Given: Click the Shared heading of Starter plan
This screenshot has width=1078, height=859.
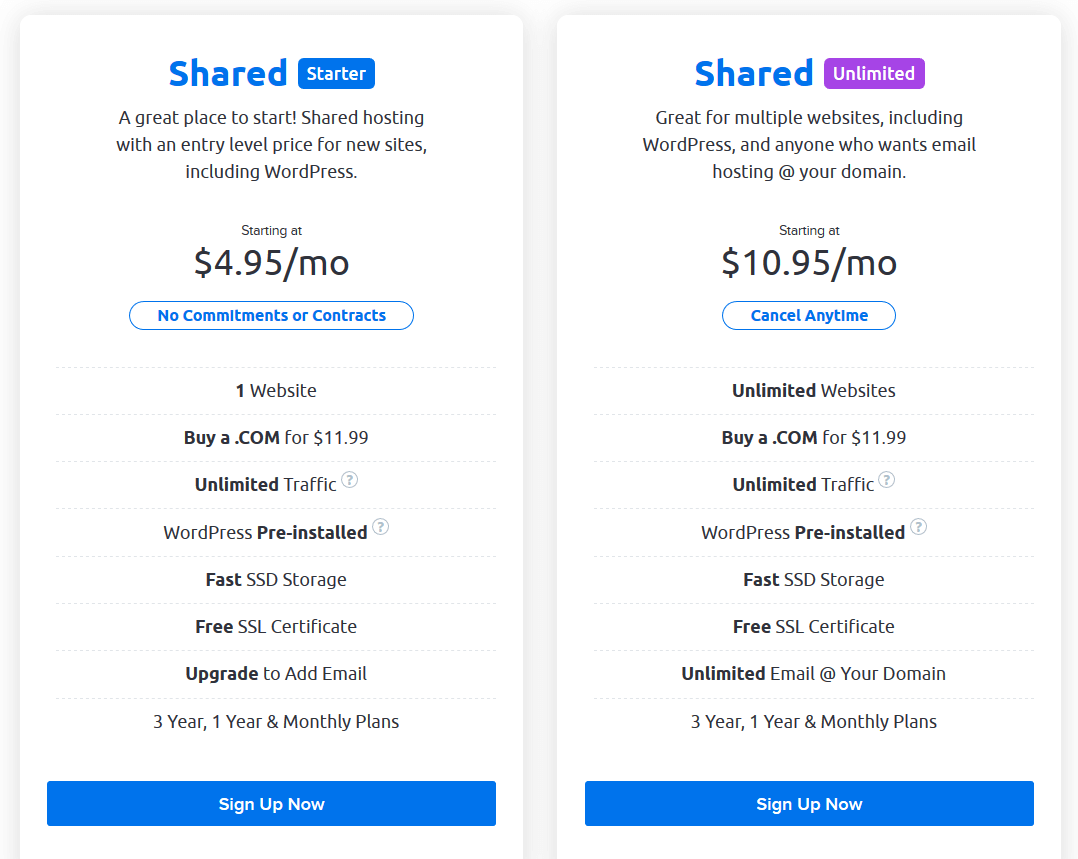Looking at the screenshot, I should [x=228, y=74].
